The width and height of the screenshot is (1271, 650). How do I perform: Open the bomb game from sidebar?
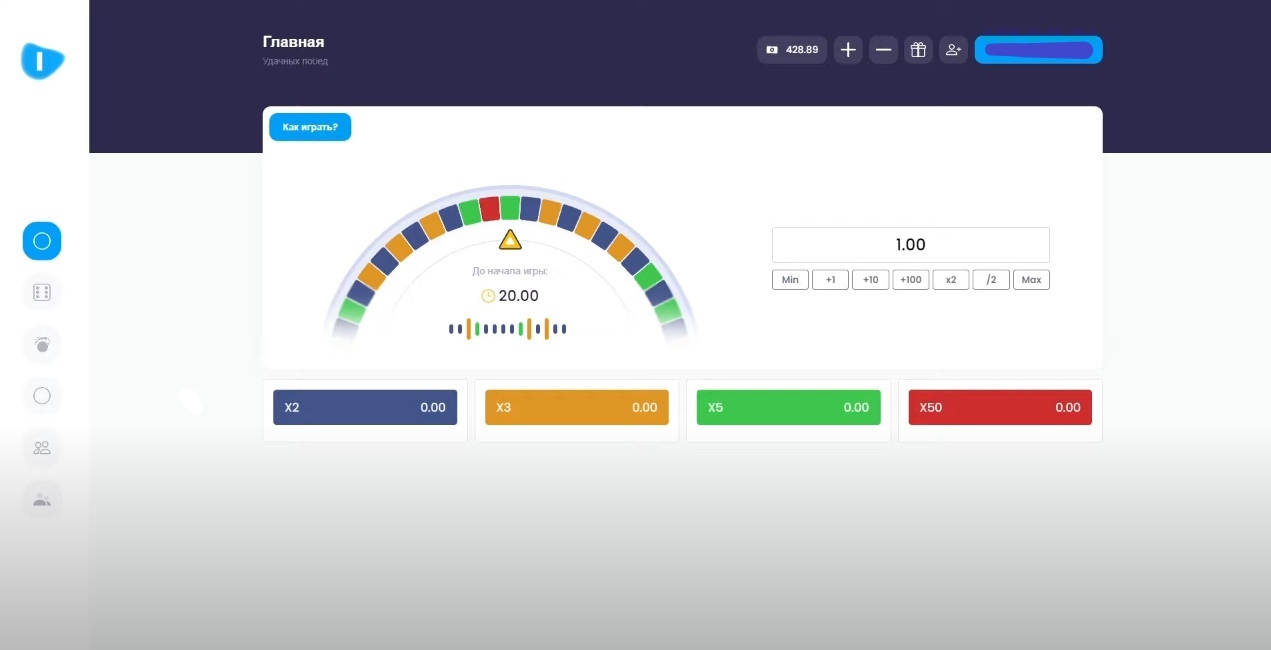click(42, 344)
